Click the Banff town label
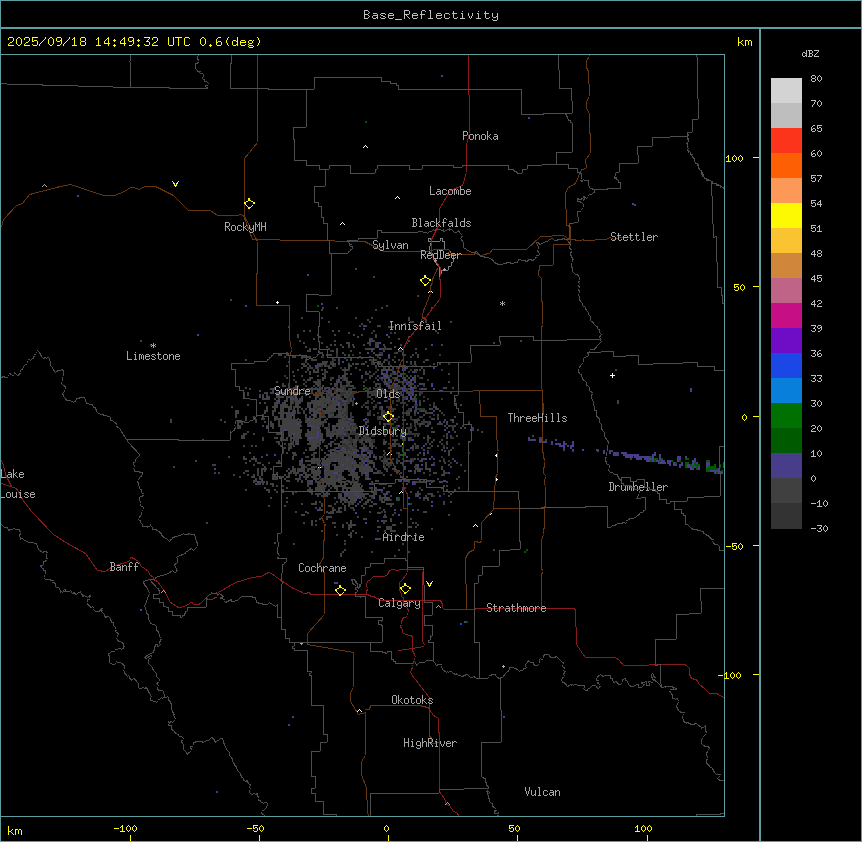Viewport: 862px width, 842px height. (124, 567)
